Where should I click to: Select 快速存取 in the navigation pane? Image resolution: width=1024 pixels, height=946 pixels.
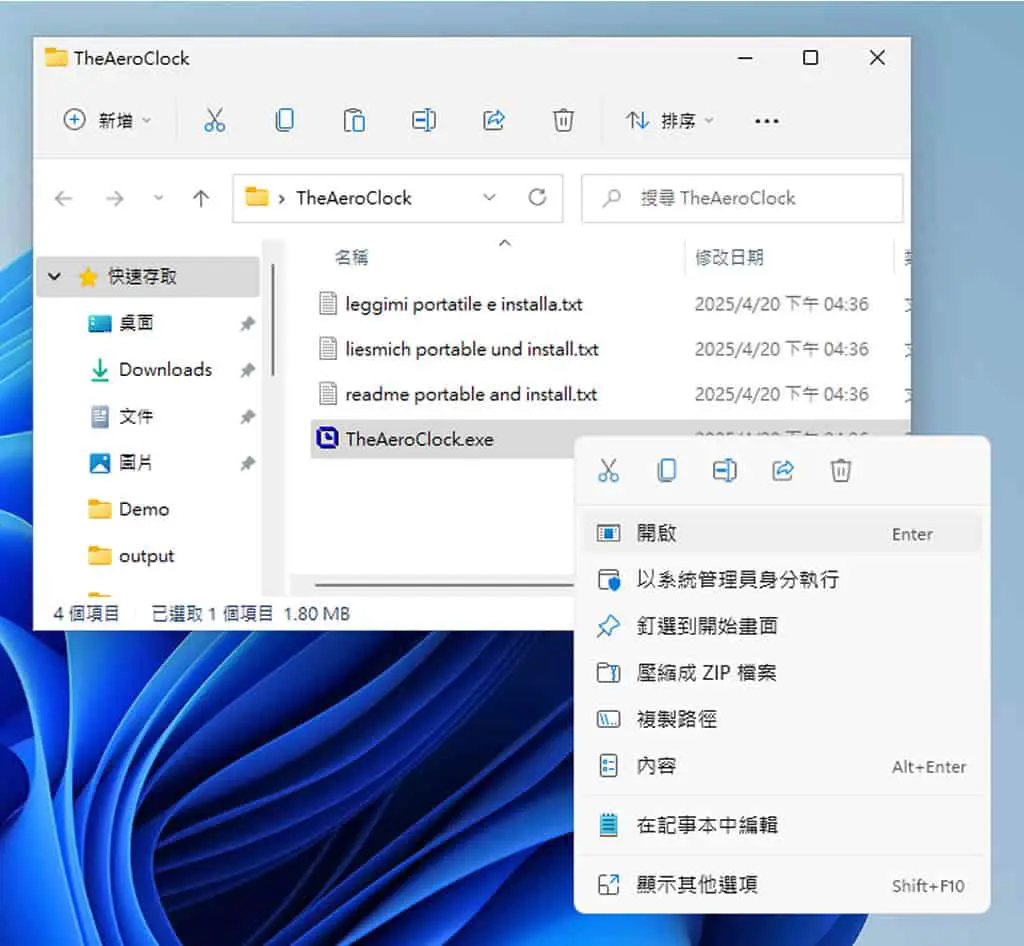point(148,277)
